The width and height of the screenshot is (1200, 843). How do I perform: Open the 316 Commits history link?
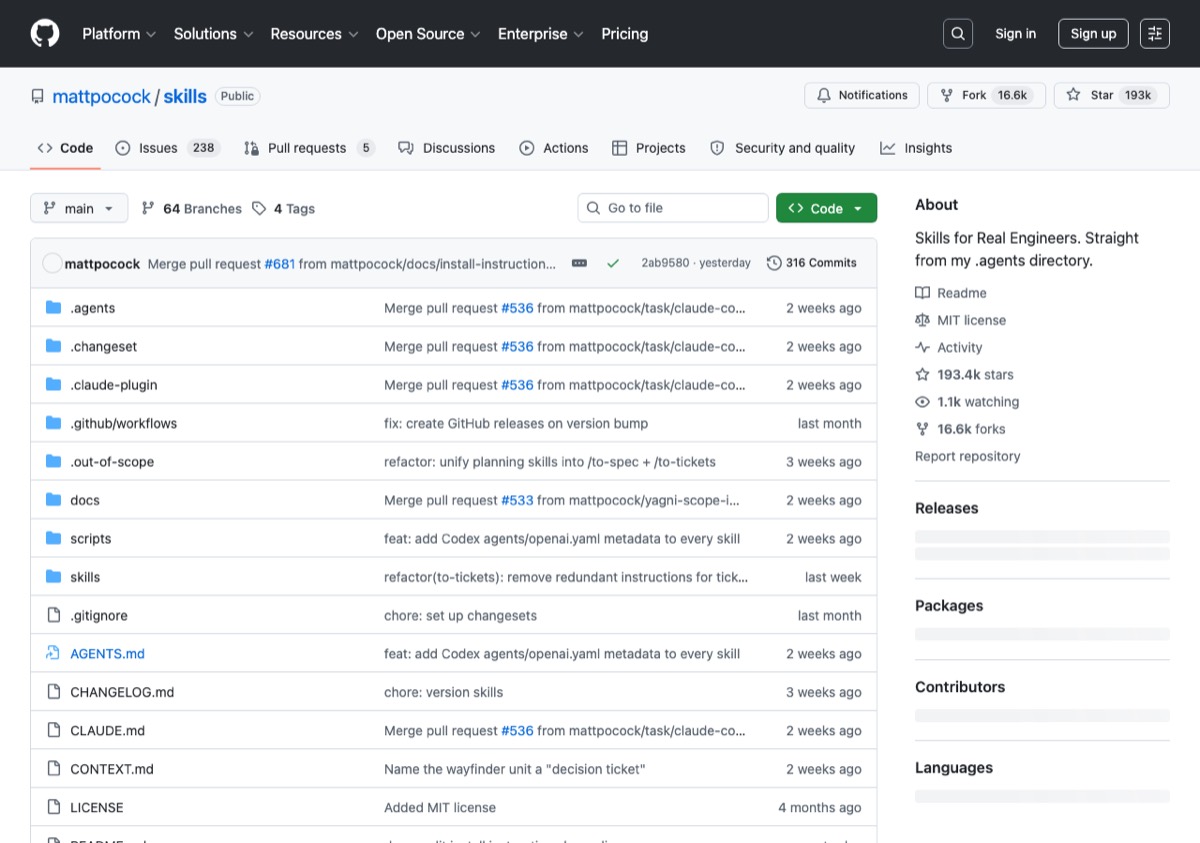pyautogui.click(x=811, y=263)
